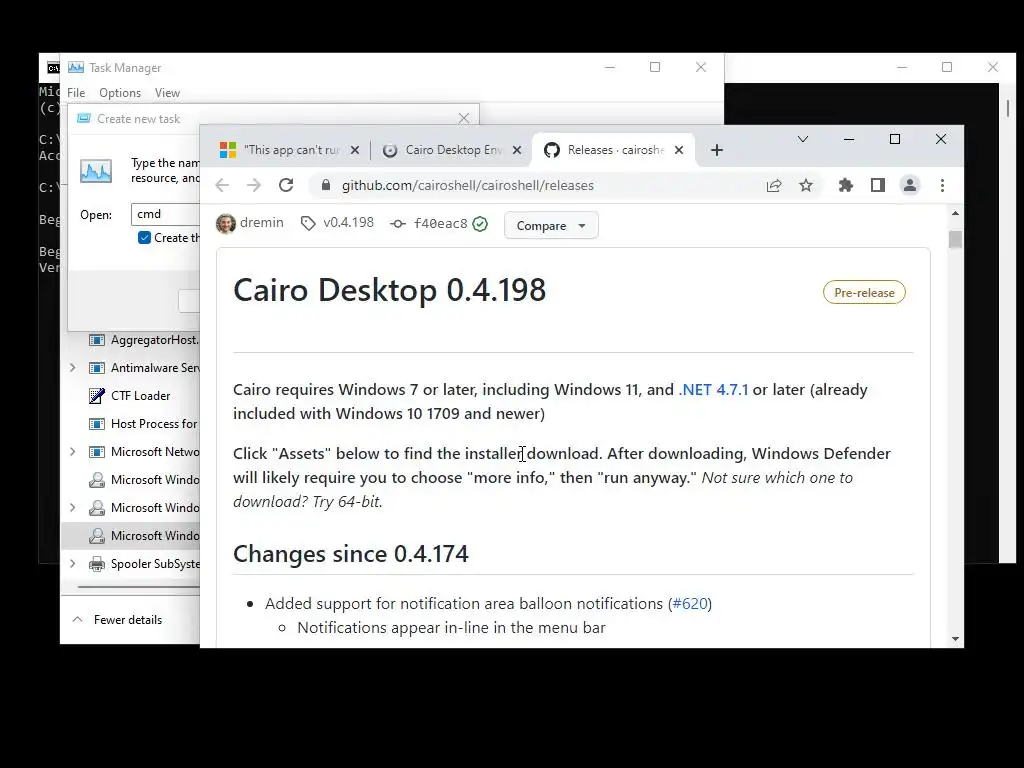The height and width of the screenshot is (768, 1024).
Task: Expand the Antimalware Service process row
Action: tap(72, 368)
